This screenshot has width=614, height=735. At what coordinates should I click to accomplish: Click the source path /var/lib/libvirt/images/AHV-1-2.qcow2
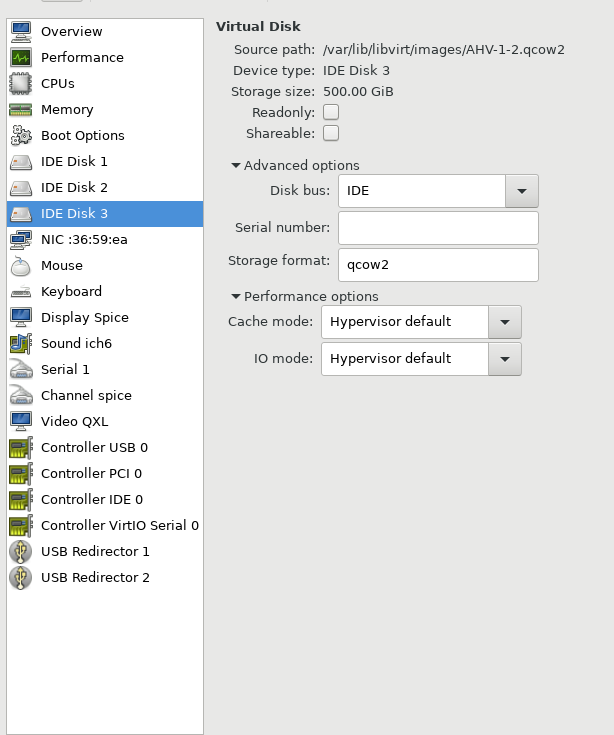tap(443, 50)
